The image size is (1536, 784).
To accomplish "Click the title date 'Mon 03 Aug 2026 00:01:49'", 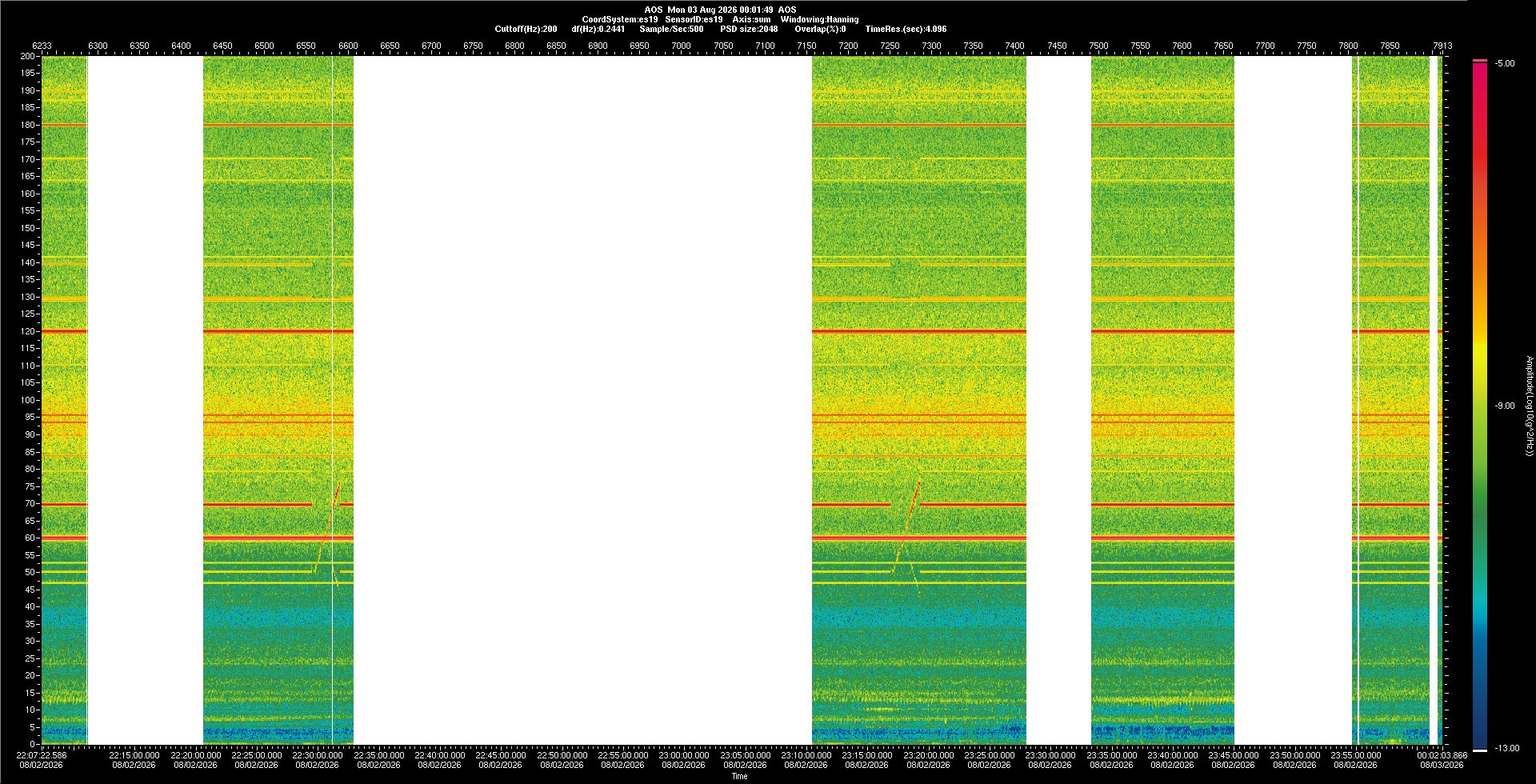I will point(720,10).
